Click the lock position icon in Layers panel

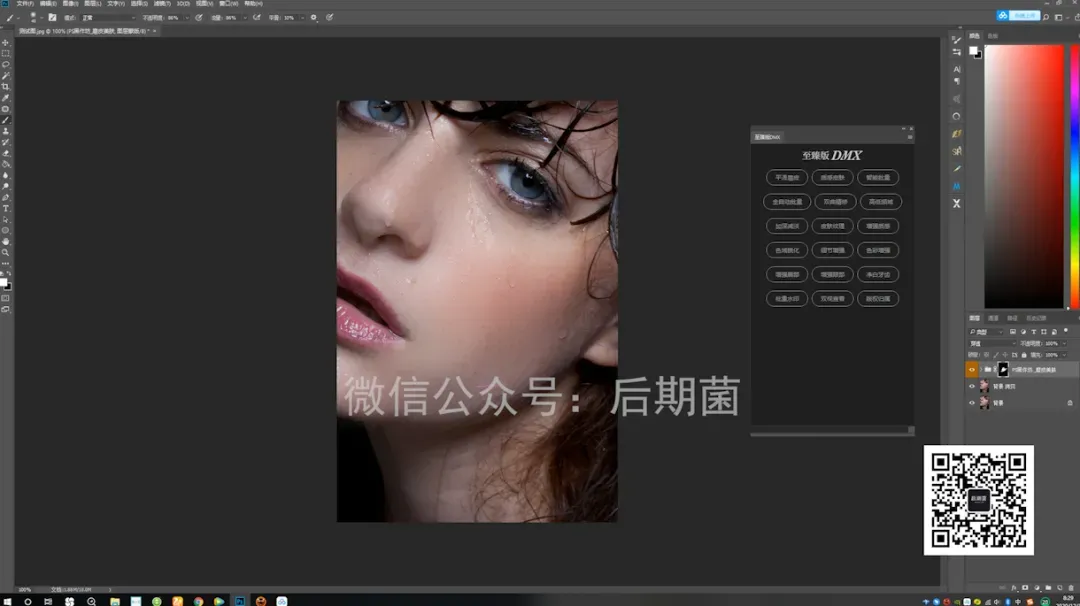point(1005,355)
